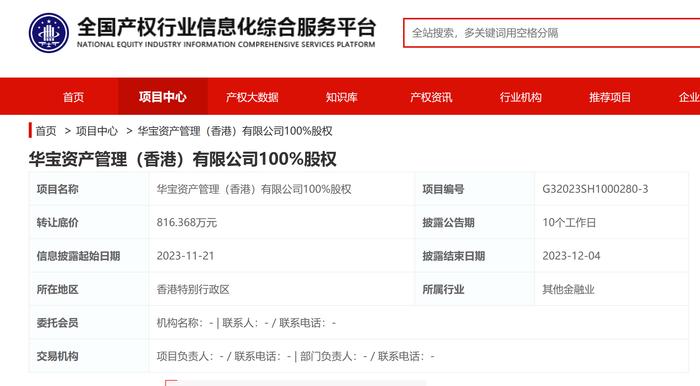Click the 首页 breadcrumb link
Image resolution: width=700 pixels, height=386 pixels.
(46, 131)
